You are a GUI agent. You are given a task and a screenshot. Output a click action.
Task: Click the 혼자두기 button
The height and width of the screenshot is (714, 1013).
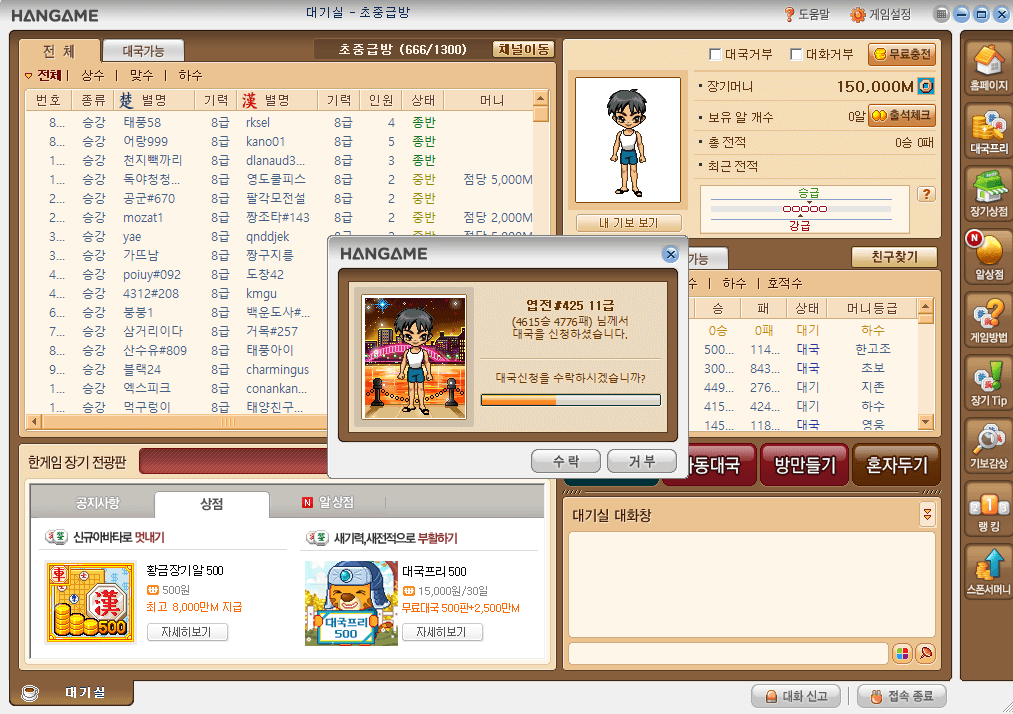pos(897,464)
